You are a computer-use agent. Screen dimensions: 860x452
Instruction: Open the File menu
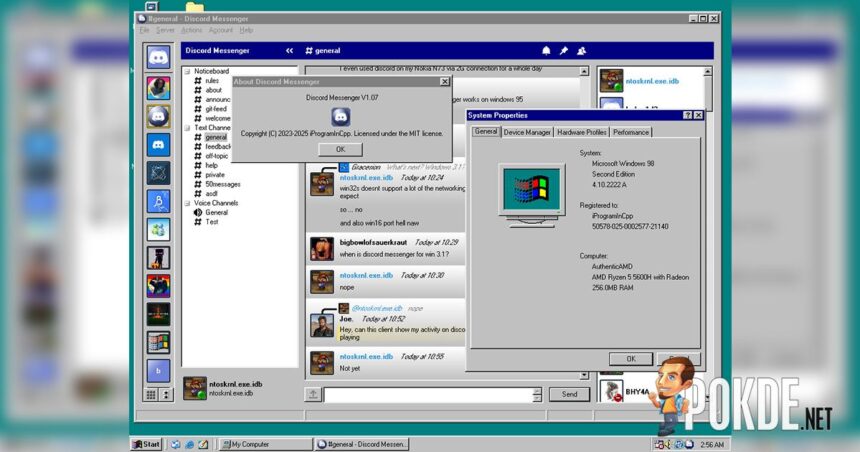(144, 30)
